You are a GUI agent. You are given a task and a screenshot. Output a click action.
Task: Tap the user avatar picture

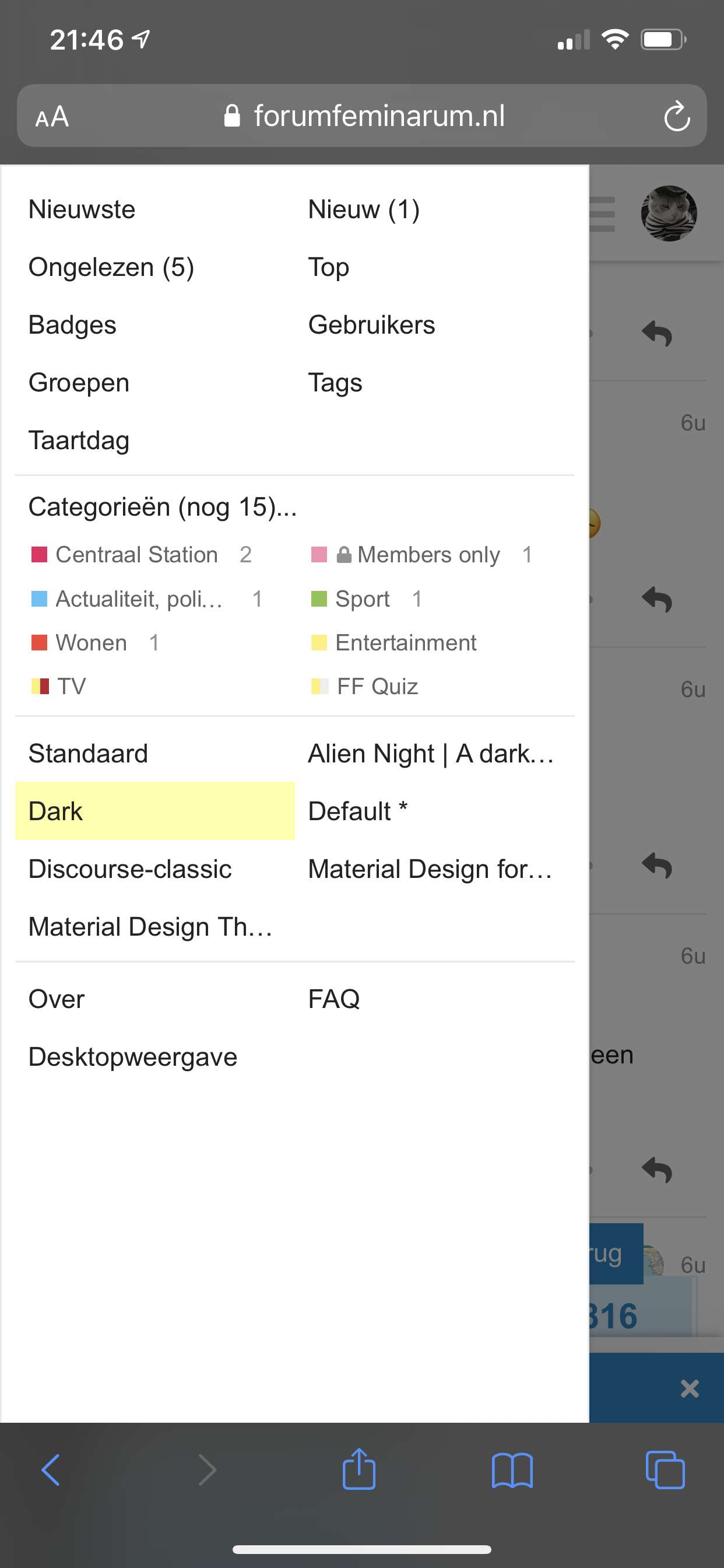coord(669,213)
